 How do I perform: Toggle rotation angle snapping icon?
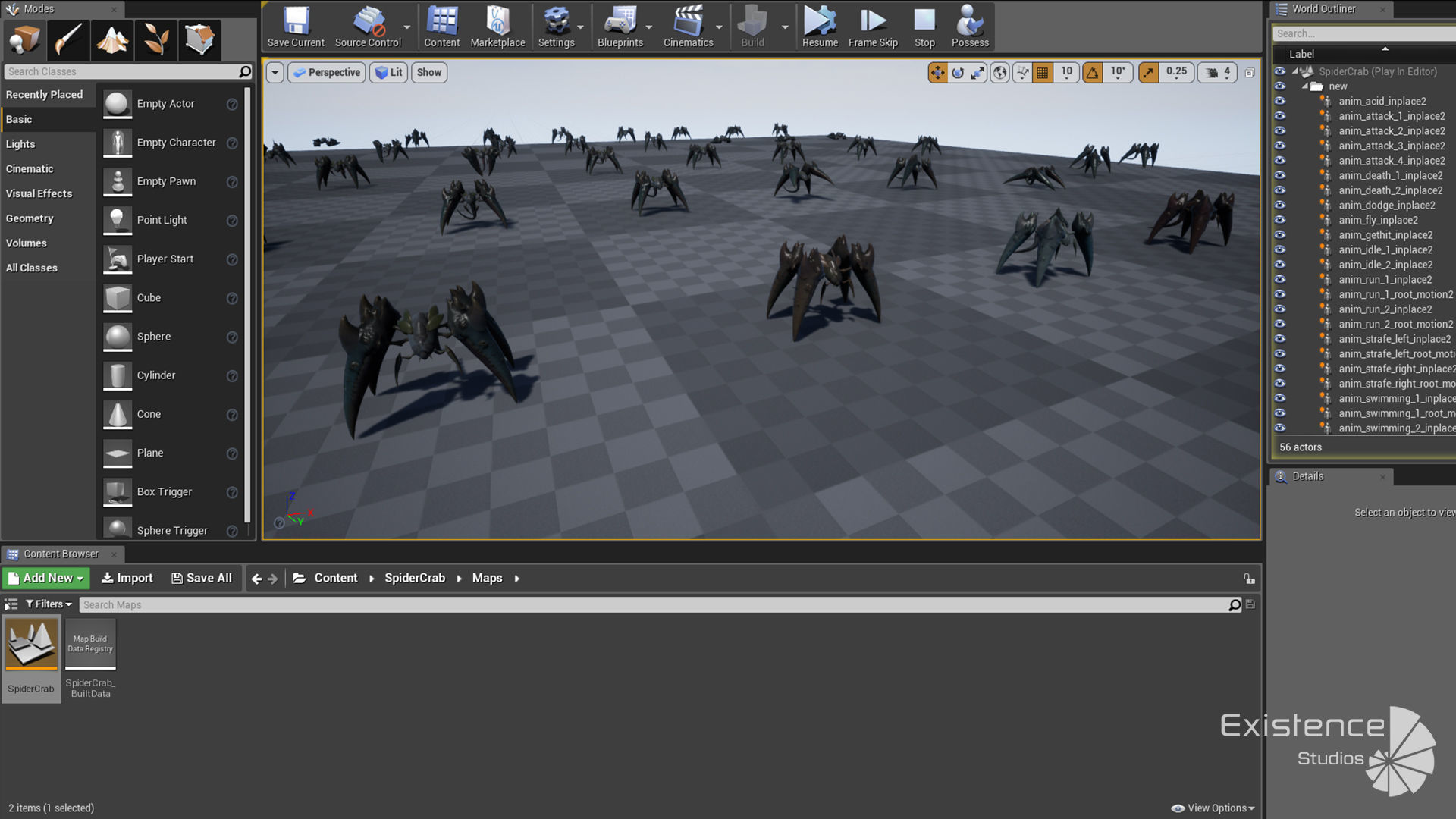pos(1093,73)
